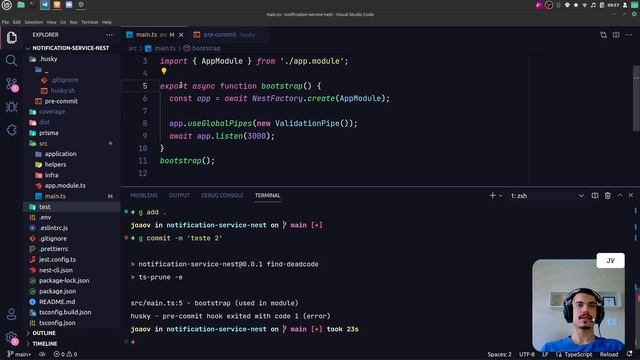Click the editor vertical scrollbar
The width and height of the screenshot is (640, 360).
pos(636,98)
